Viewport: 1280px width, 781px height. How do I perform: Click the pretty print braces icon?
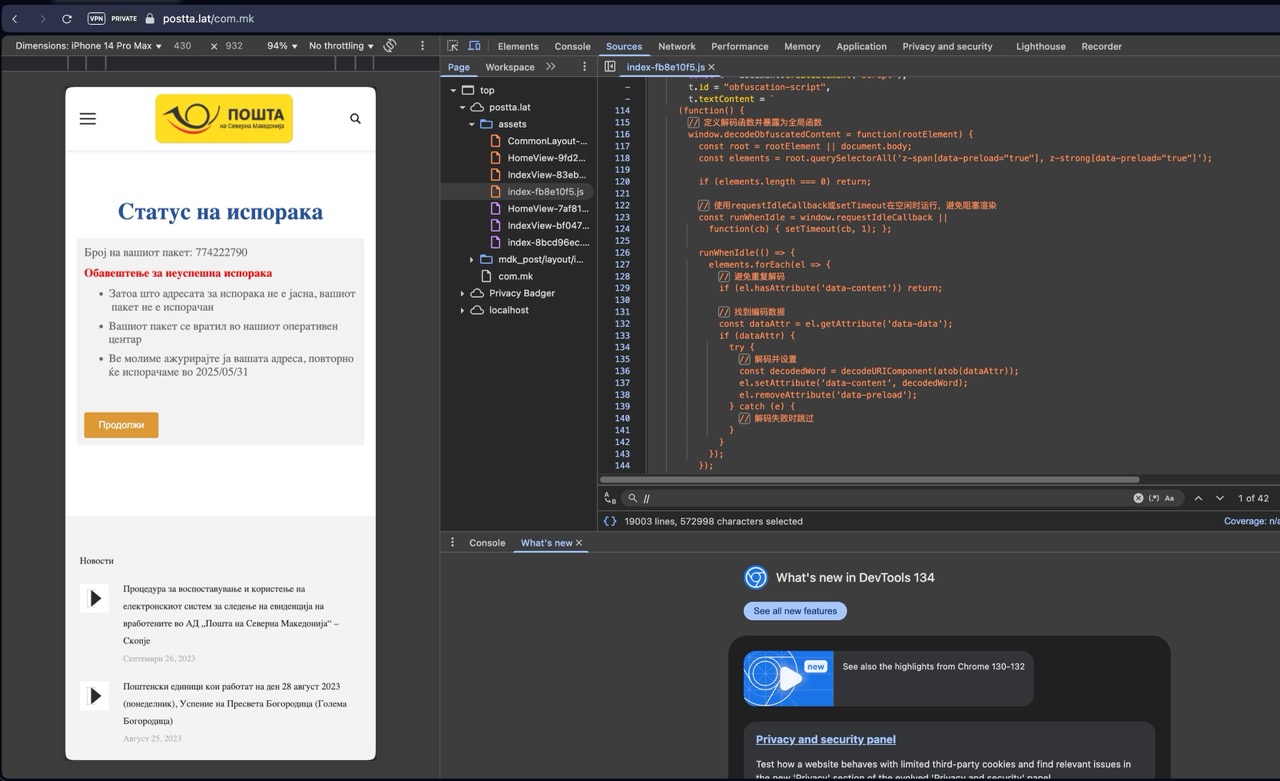[610, 521]
